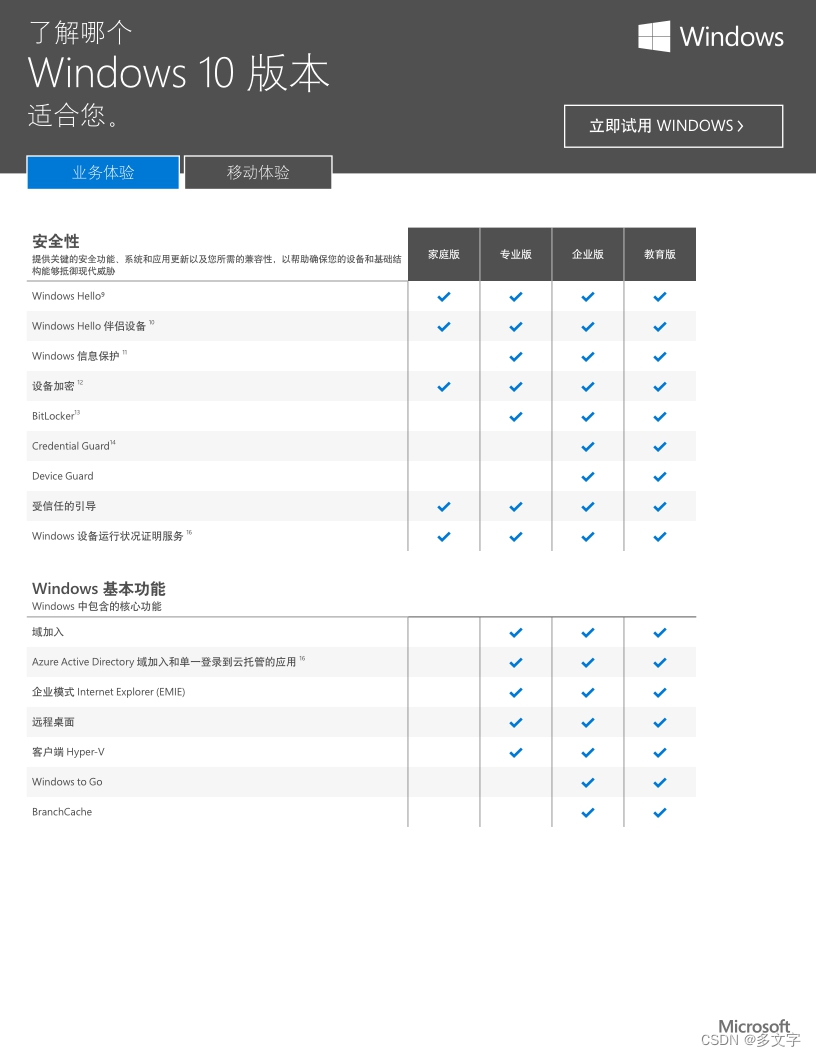816x1056 pixels.
Task: Click Device Guard checkmark under 企业版
Action: click(x=588, y=476)
